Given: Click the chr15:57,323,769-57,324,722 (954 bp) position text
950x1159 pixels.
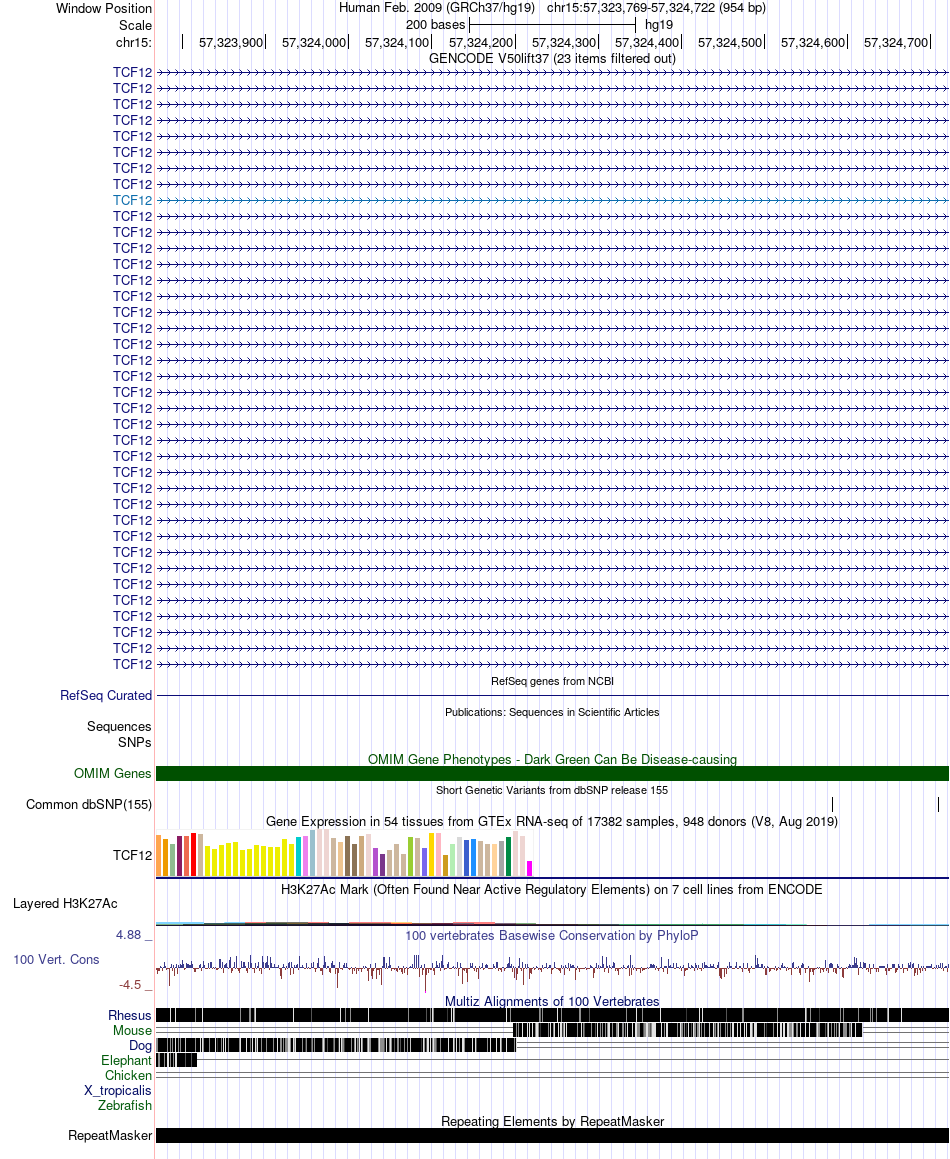Looking at the screenshot, I should click(656, 7).
